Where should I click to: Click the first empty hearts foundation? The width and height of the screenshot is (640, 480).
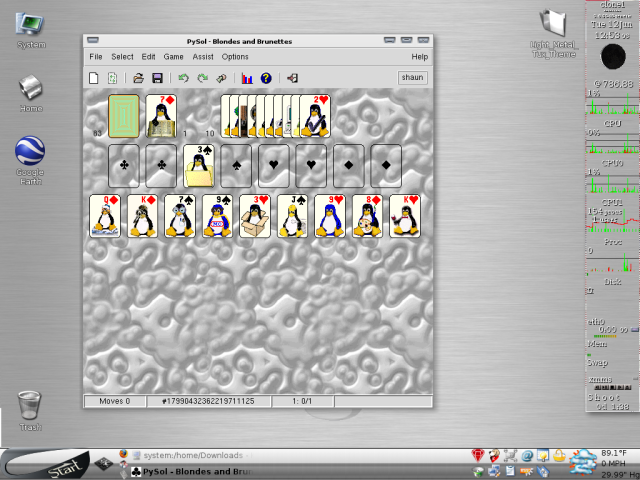click(274, 166)
